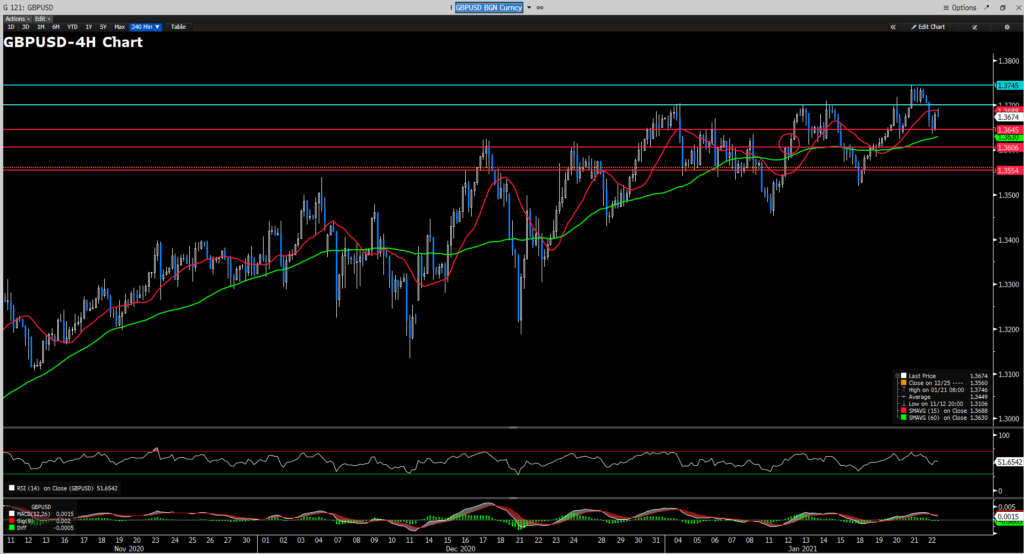Click the RSI 51.6542 value label

click(x=1009, y=462)
